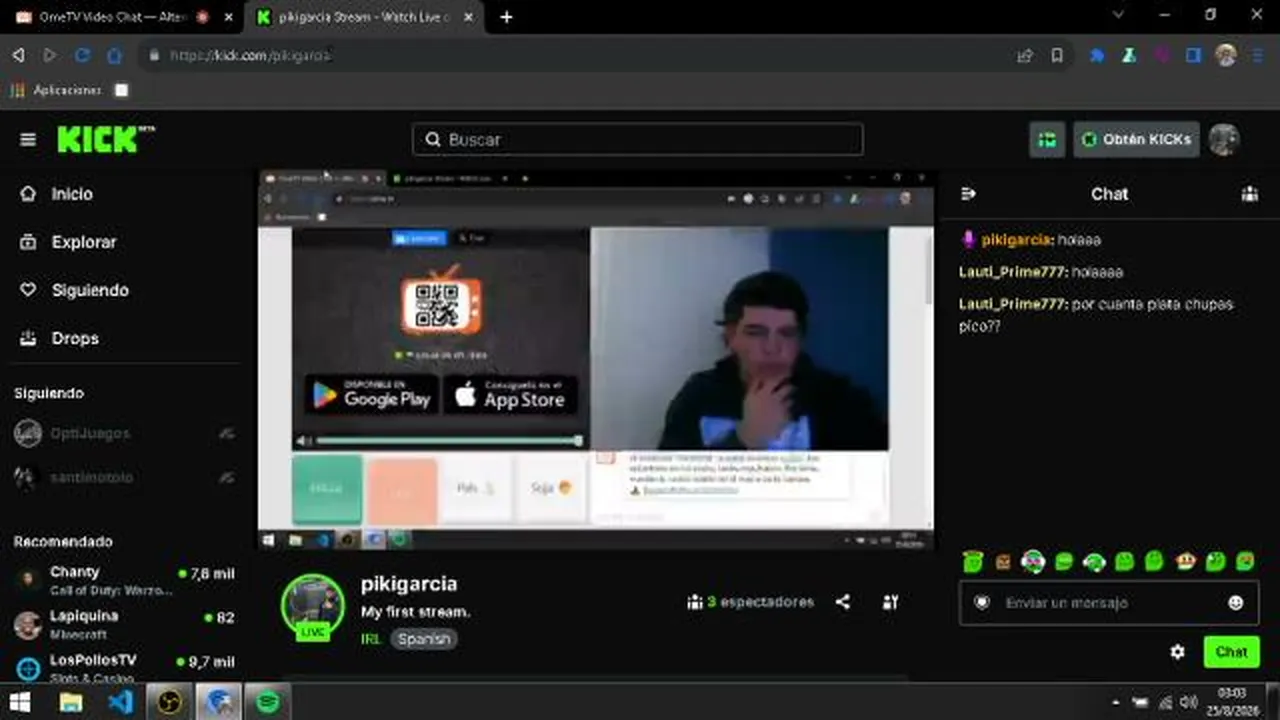Open the Kick account avatar menu
1280x720 pixels.
(x=1224, y=140)
